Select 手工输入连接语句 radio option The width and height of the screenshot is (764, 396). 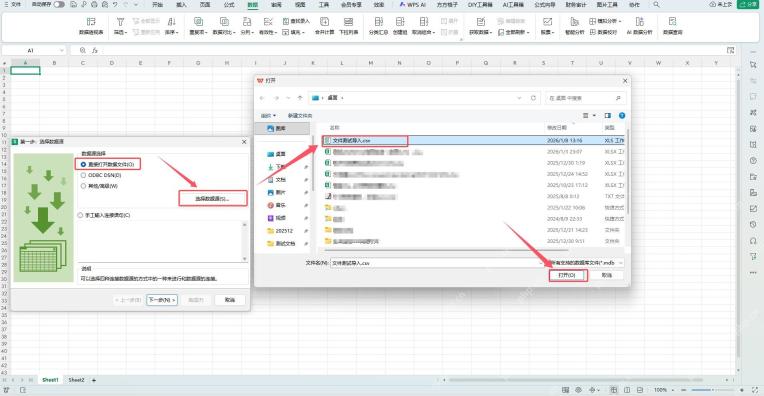click(80, 215)
